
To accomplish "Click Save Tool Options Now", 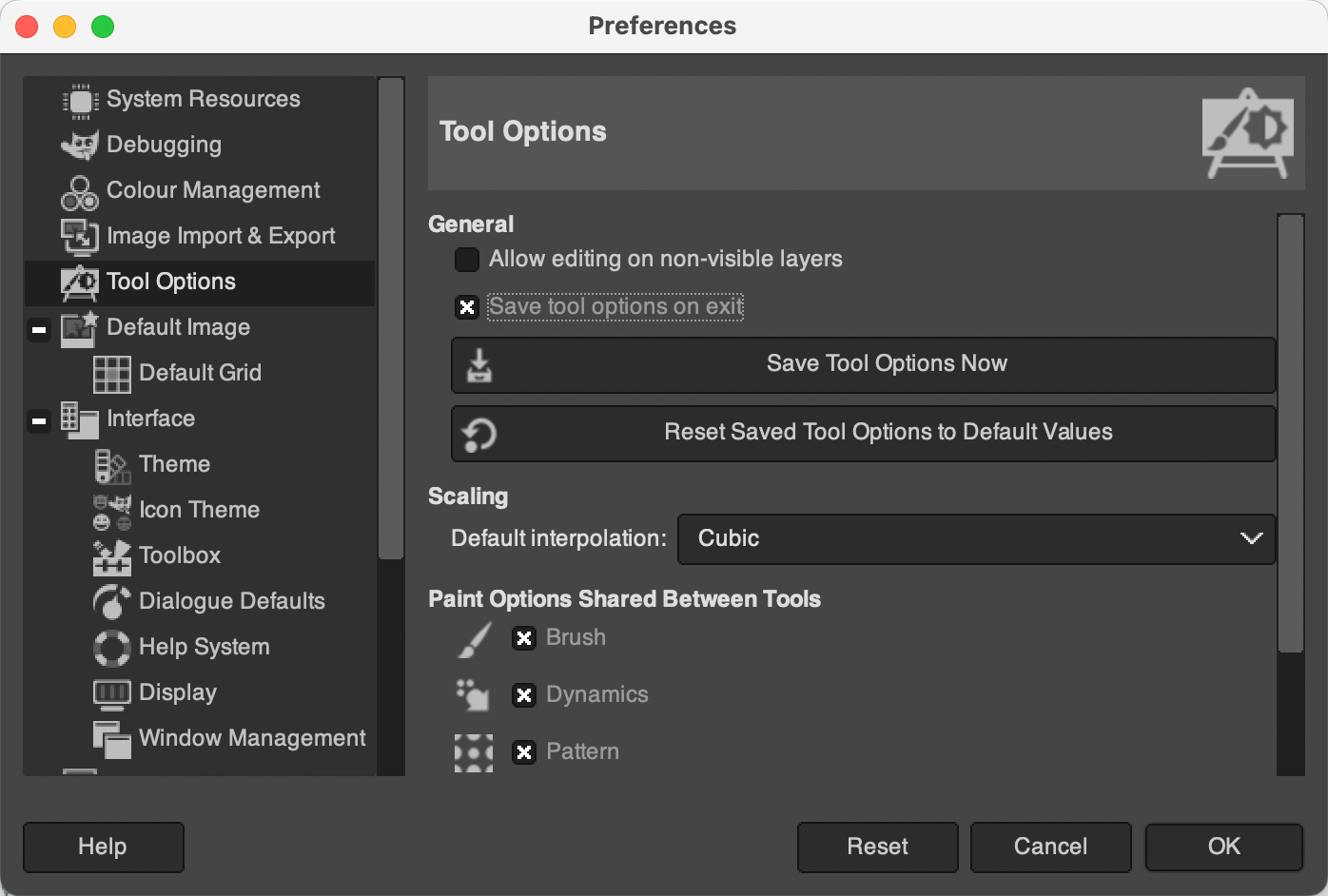I will [862, 364].
